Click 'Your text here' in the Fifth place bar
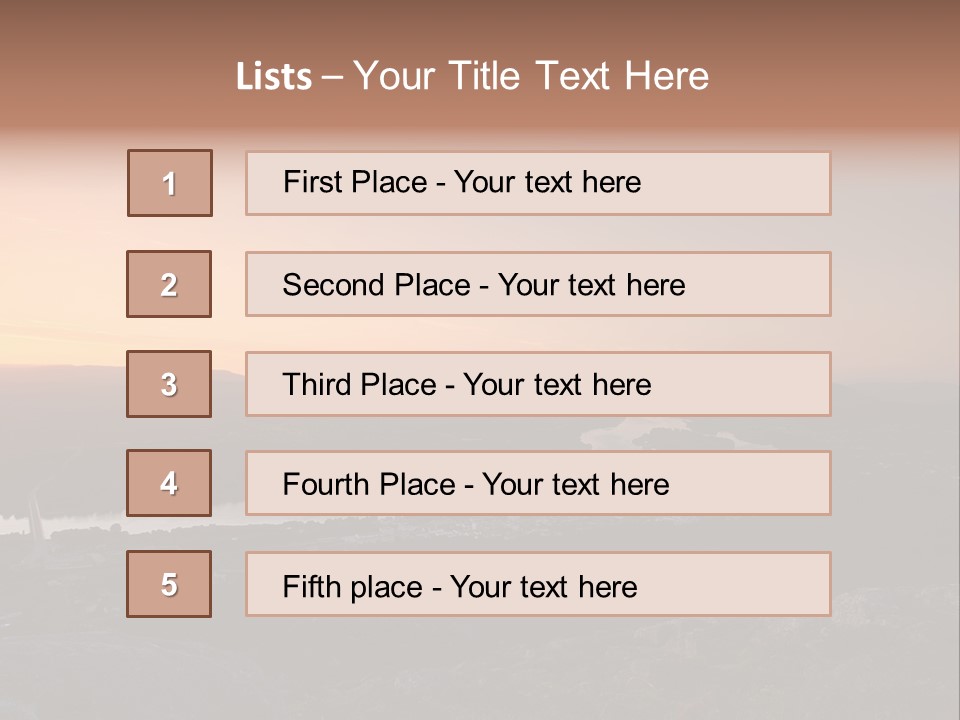960x720 pixels. pos(543,586)
